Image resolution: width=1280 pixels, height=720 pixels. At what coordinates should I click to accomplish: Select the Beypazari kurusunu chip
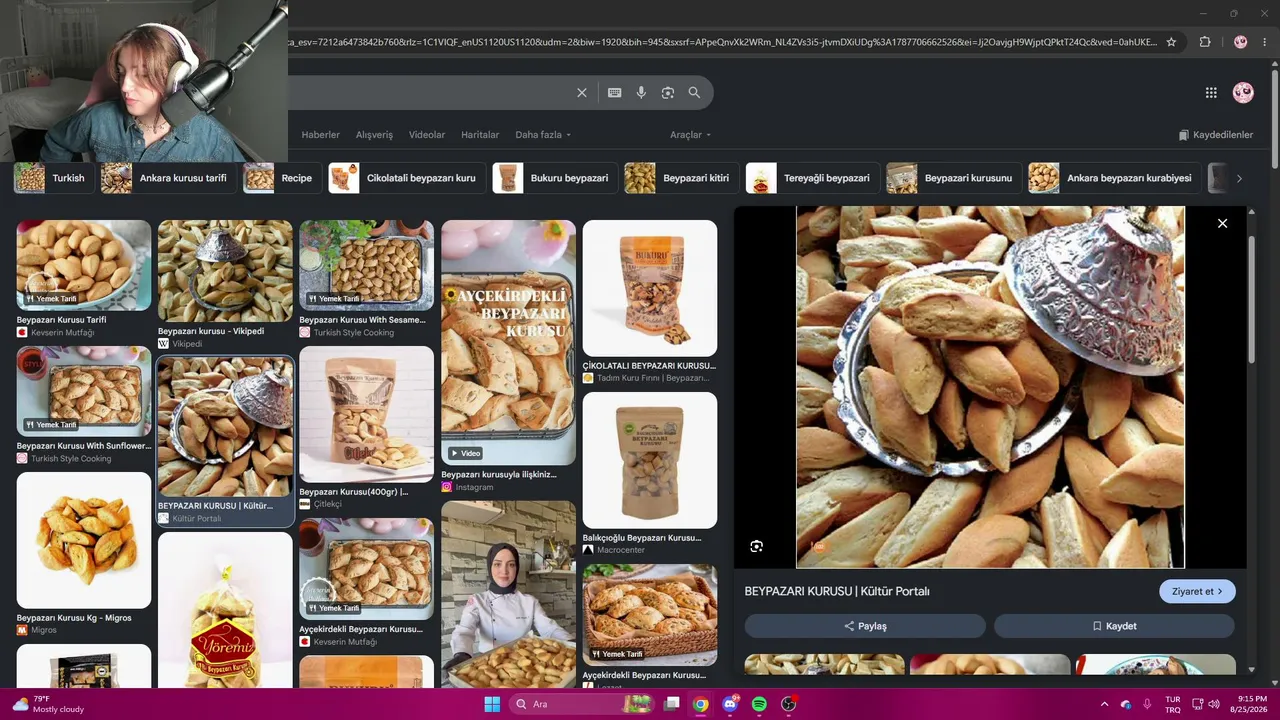(953, 178)
